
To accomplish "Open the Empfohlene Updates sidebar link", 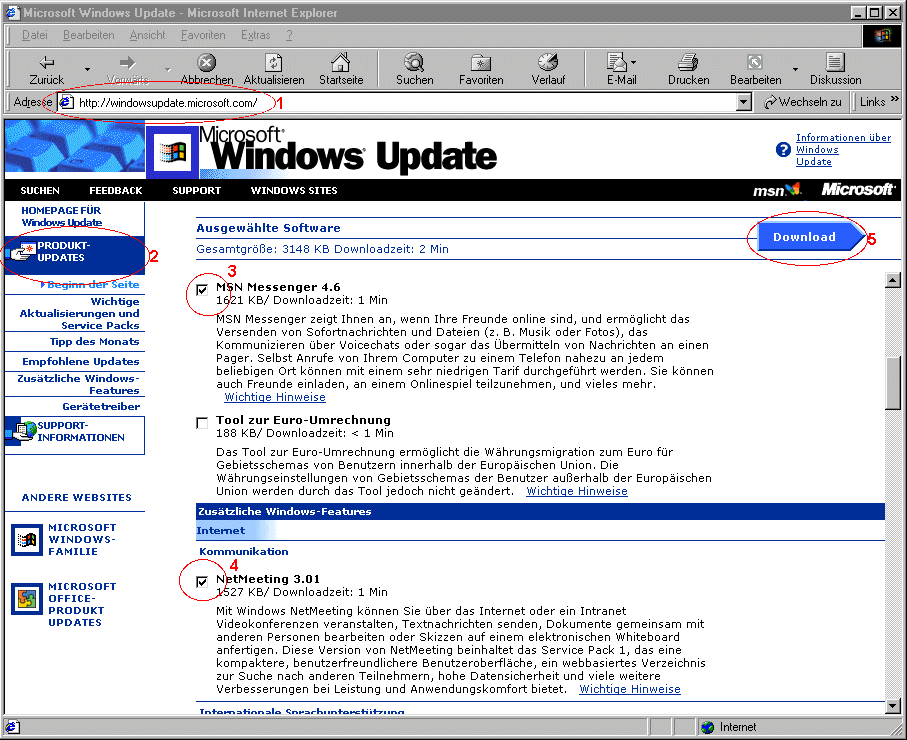I will (x=81, y=361).
